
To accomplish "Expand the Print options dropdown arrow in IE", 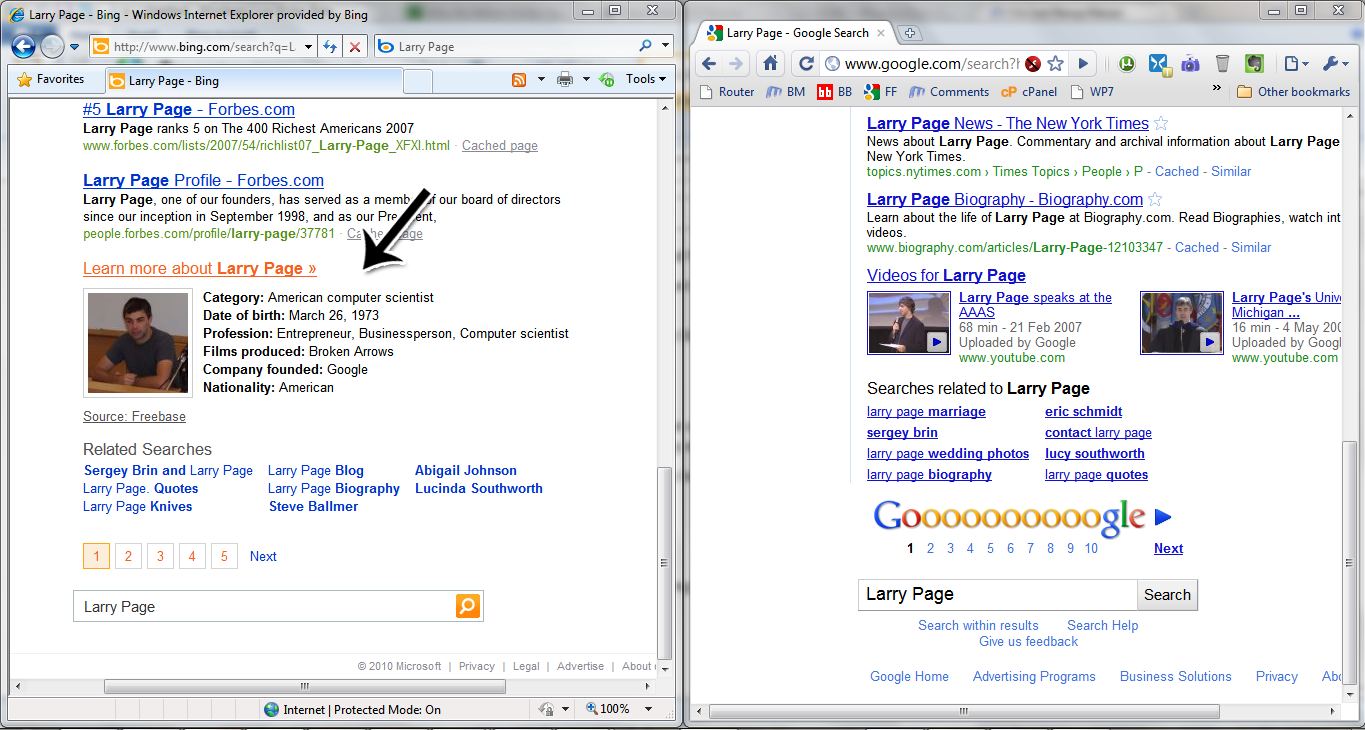I will 586,80.
